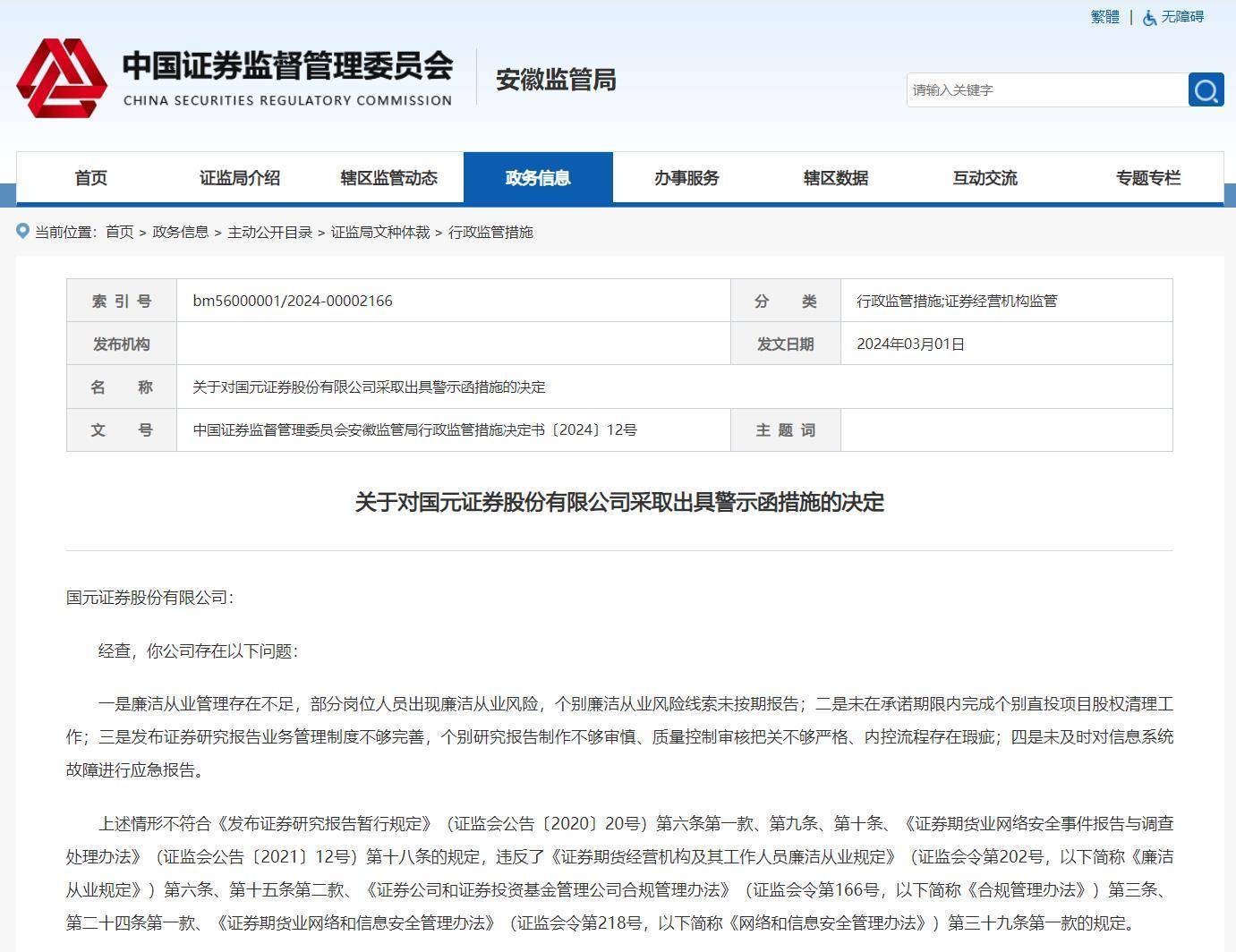Open the 辖区监管动态 navigation tab

click(388, 178)
